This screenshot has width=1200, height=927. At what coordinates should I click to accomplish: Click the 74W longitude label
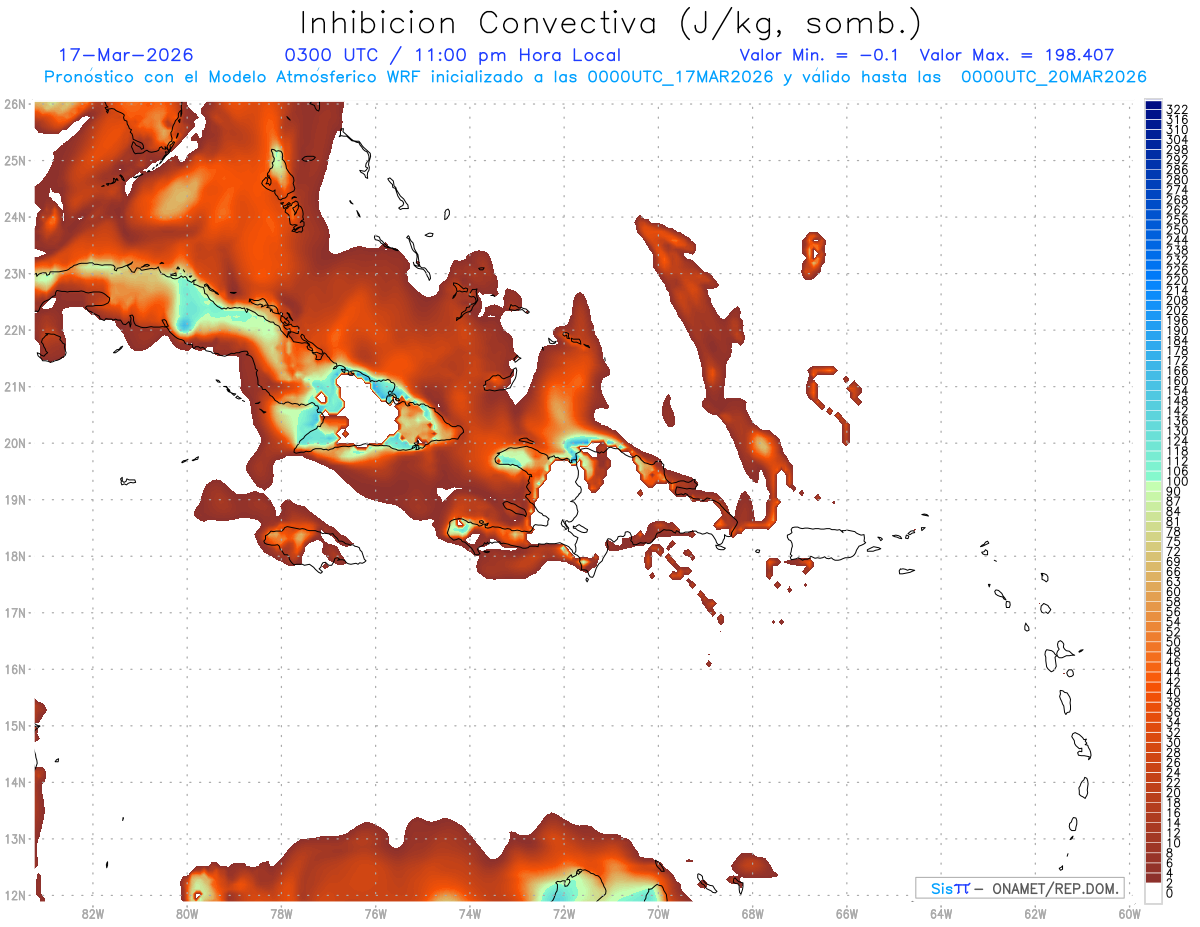(x=470, y=913)
